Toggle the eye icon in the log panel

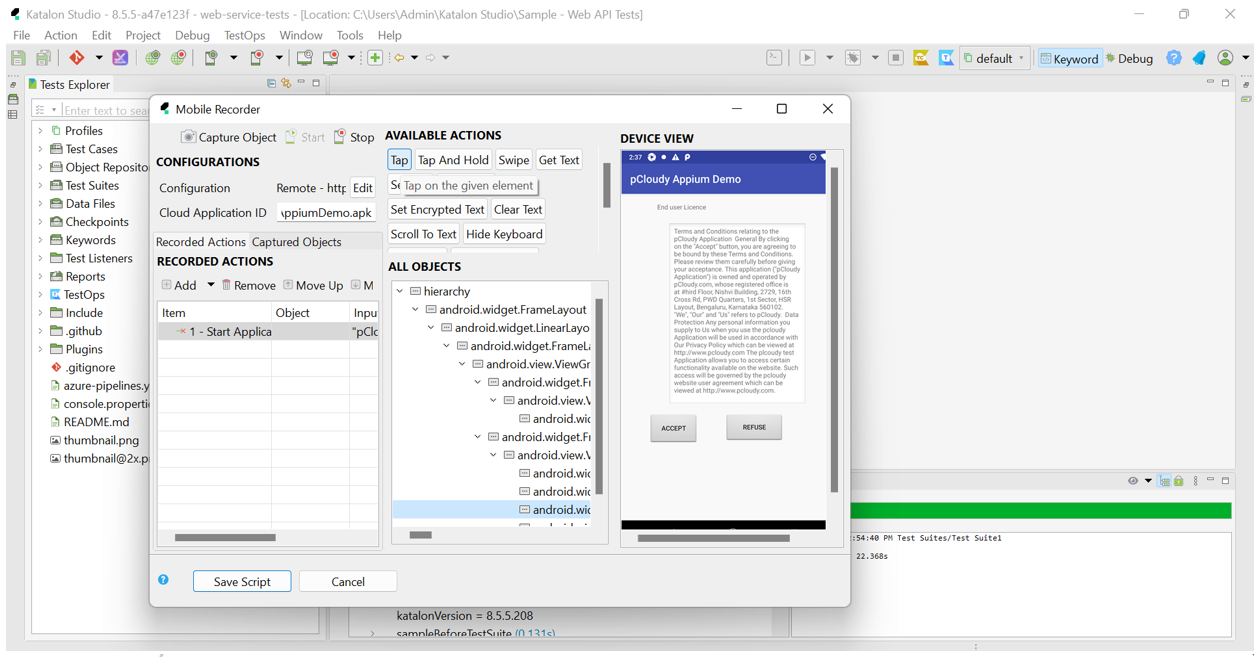click(x=1132, y=481)
